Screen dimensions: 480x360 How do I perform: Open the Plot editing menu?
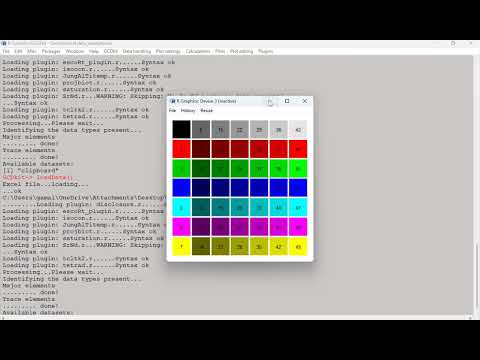[x=241, y=51]
